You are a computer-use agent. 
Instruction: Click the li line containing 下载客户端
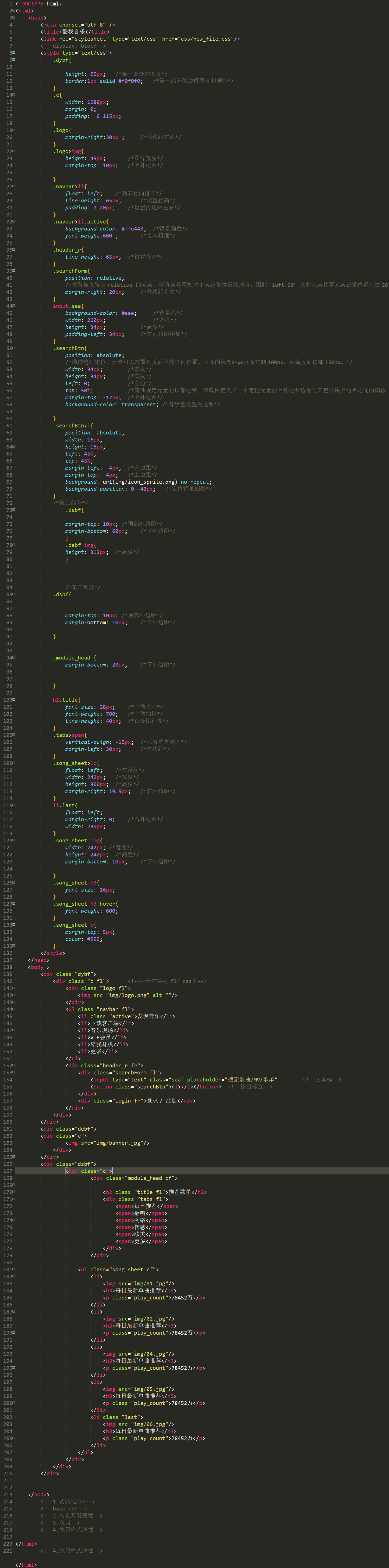tap(106, 1023)
